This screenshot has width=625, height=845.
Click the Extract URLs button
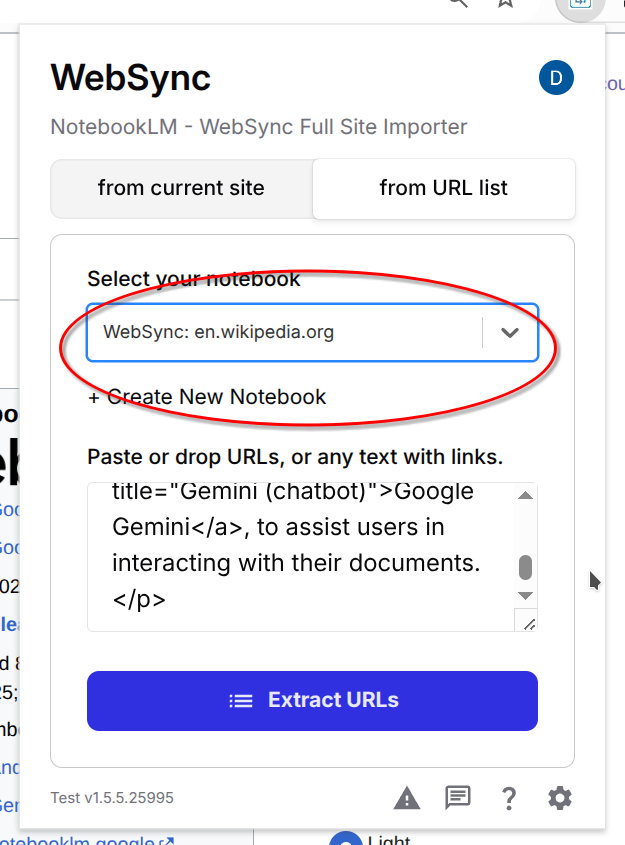tap(312, 701)
